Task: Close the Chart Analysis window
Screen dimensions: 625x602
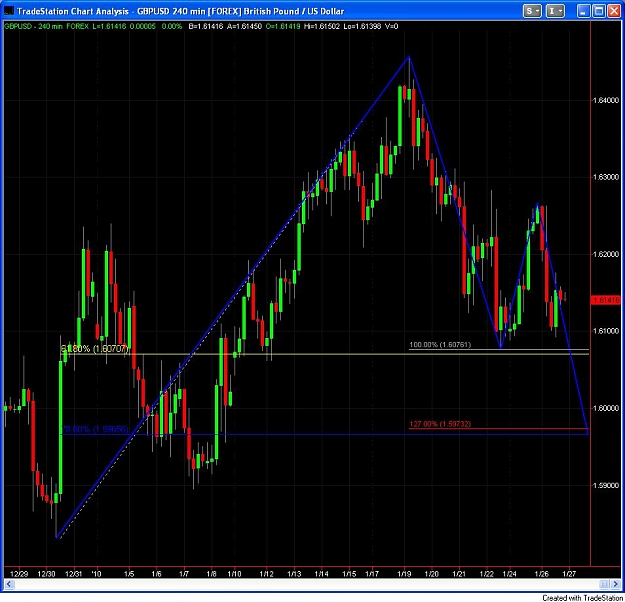Action: pos(614,11)
